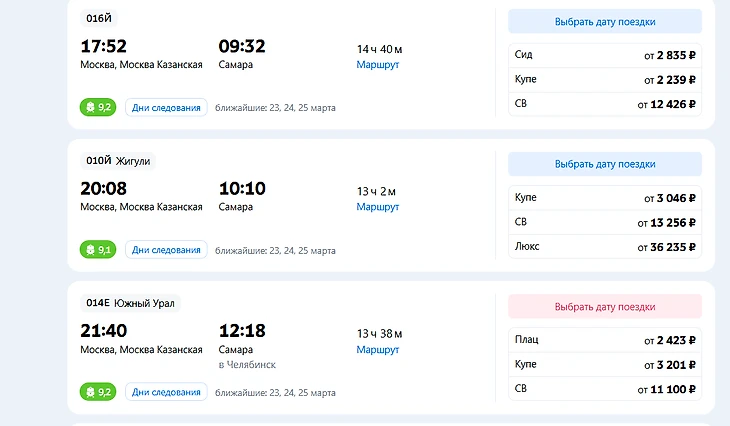This screenshot has width=730, height=426.
Task: Click the 9,1 rating badge for Жигули train
Action: 97,250
